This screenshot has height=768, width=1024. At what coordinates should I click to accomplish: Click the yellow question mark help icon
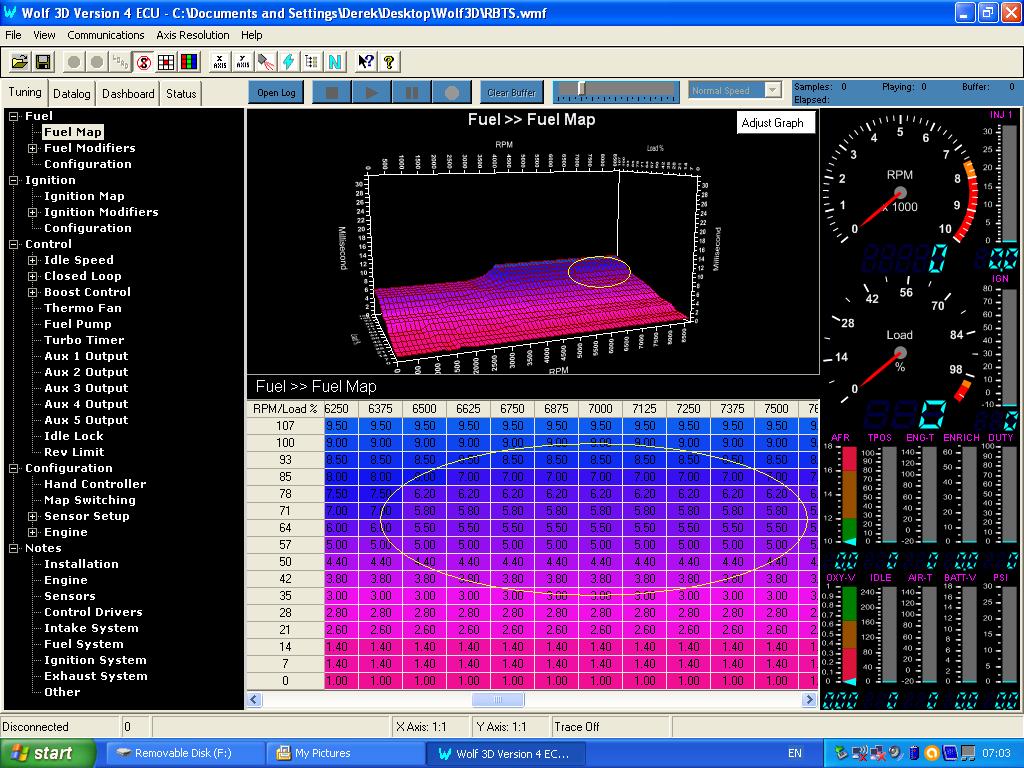pyautogui.click(x=389, y=62)
